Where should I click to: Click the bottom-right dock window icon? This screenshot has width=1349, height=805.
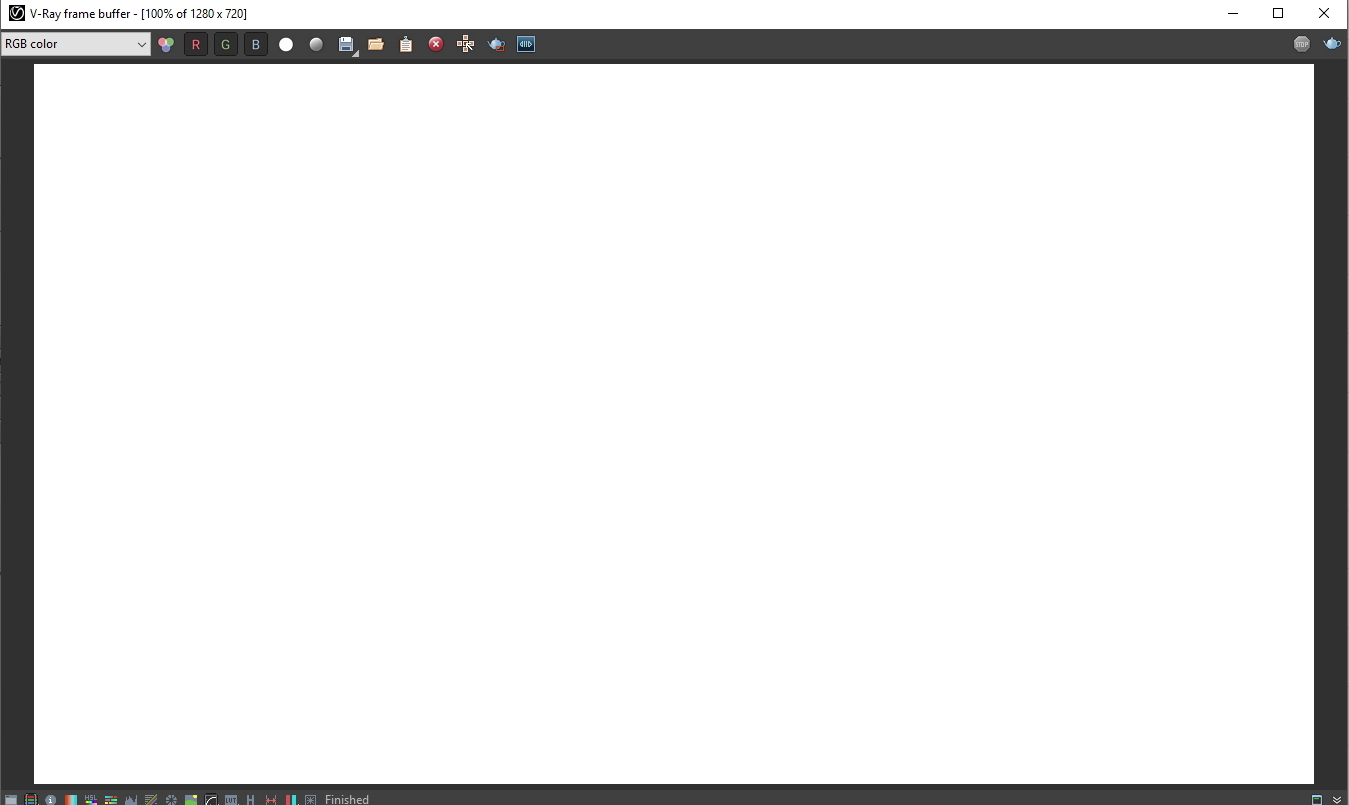pos(1317,799)
